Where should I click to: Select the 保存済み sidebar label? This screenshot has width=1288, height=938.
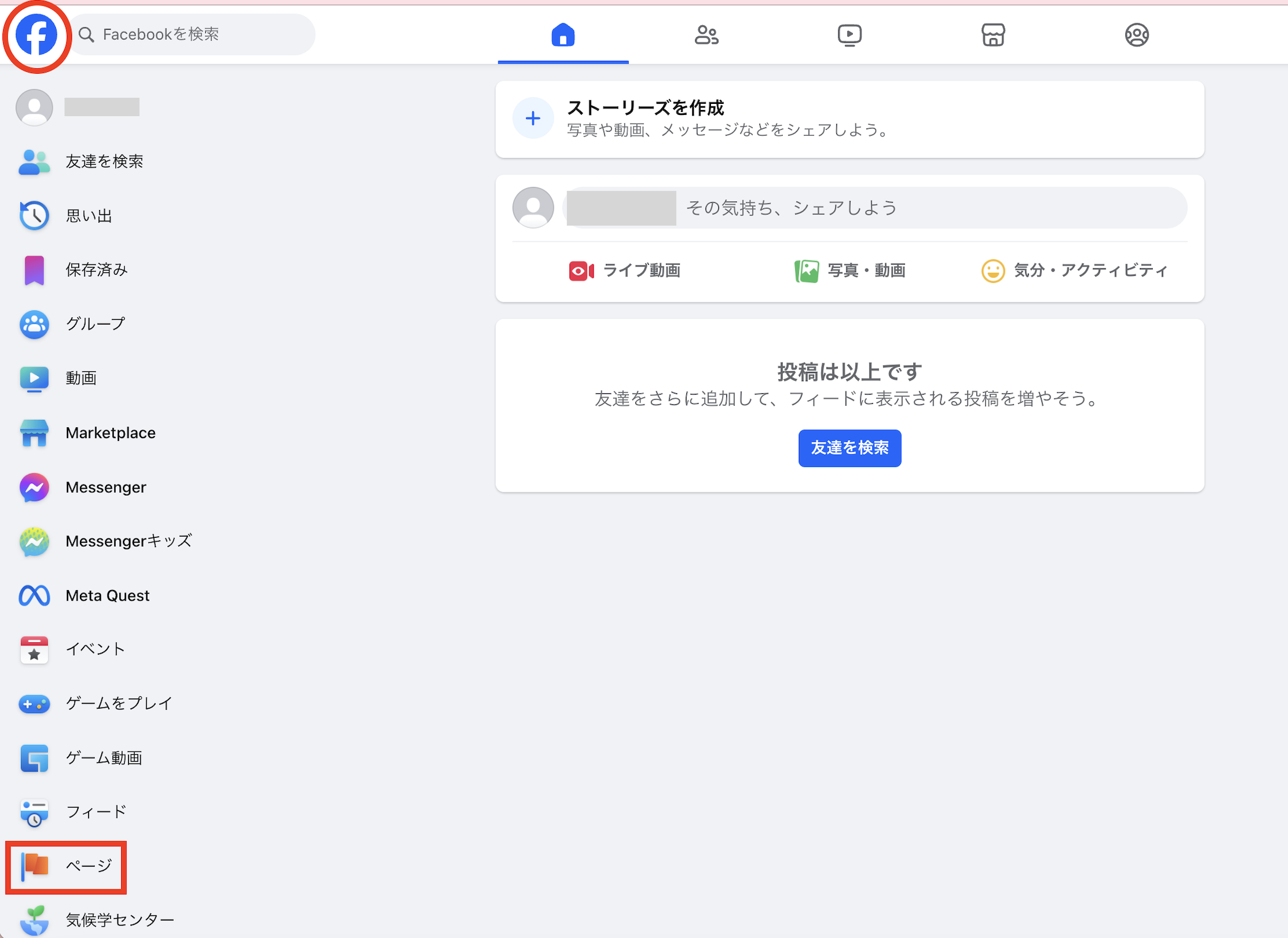[96, 270]
